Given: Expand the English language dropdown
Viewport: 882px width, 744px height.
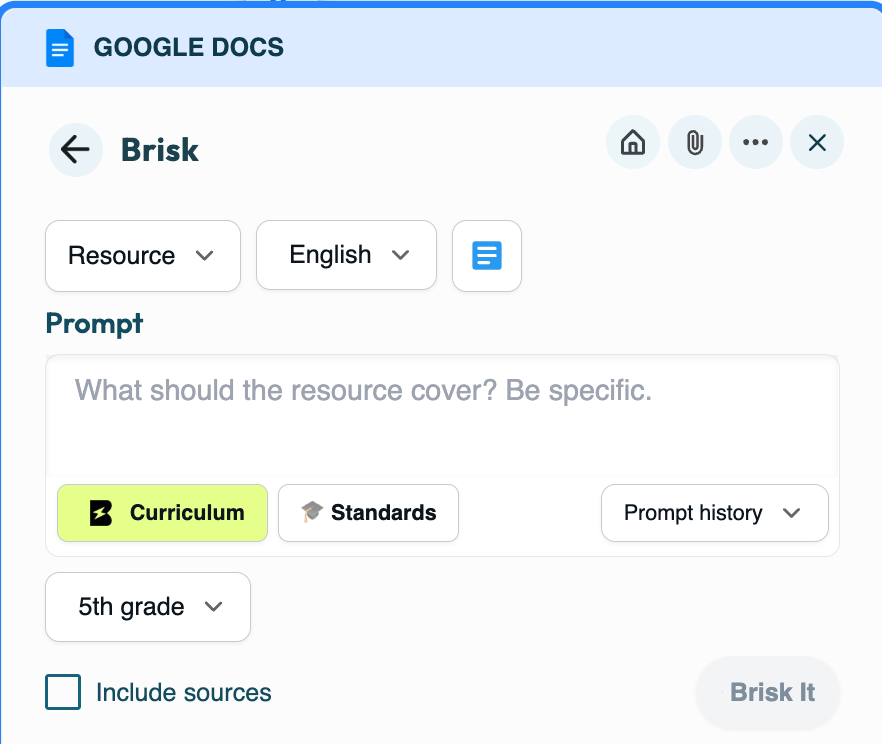Looking at the screenshot, I should coord(346,255).
